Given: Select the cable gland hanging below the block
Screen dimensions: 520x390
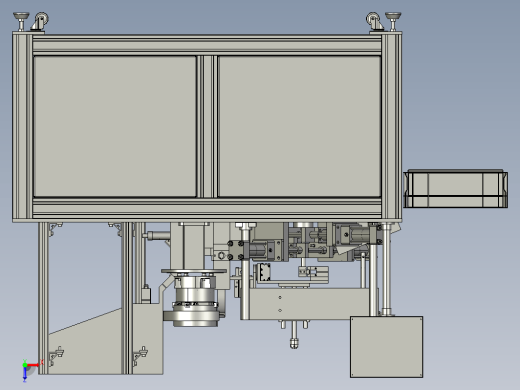Looking at the screenshot, I should coord(294,343).
